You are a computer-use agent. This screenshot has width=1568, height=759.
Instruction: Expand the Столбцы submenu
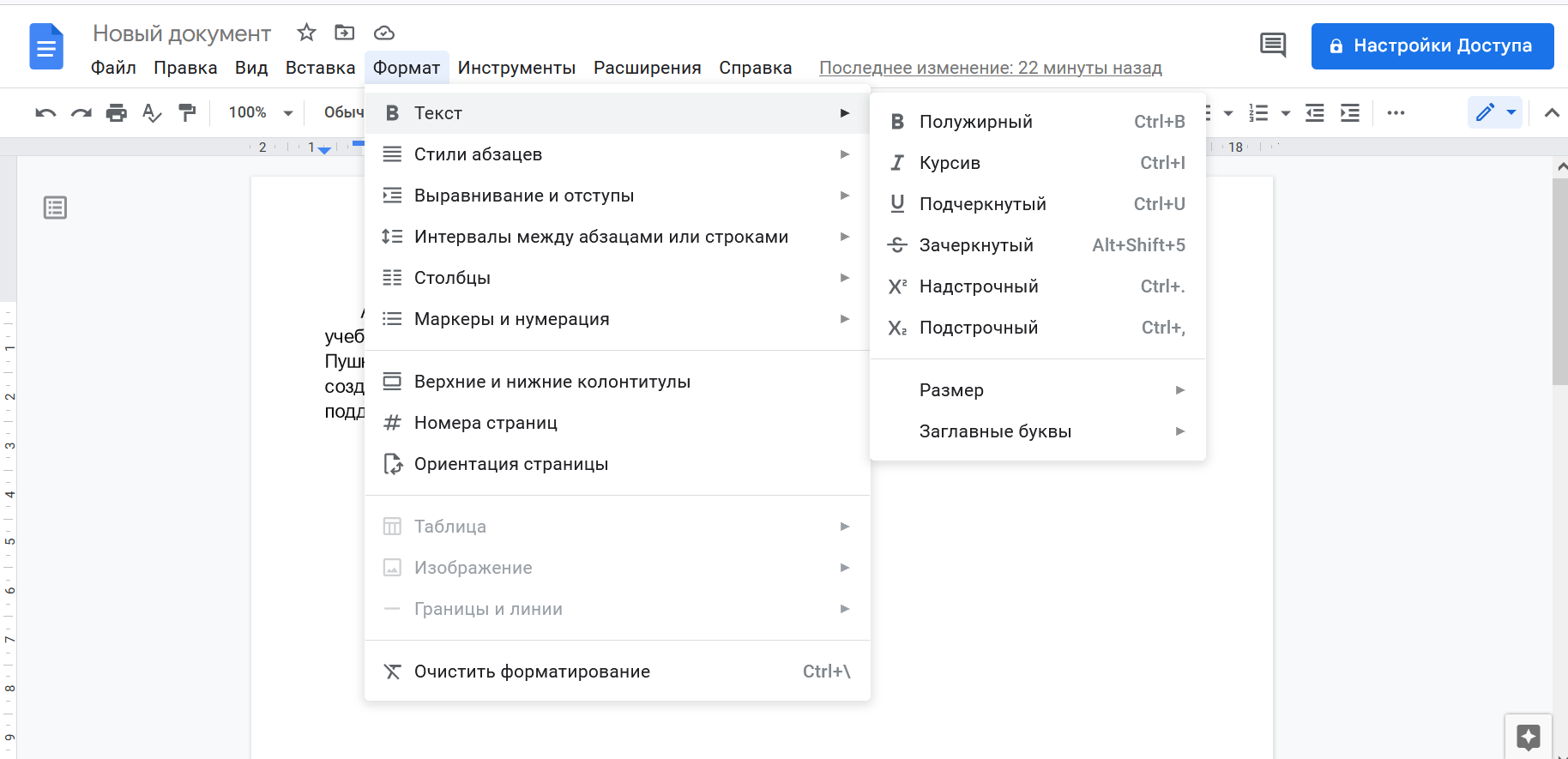(618, 278)
